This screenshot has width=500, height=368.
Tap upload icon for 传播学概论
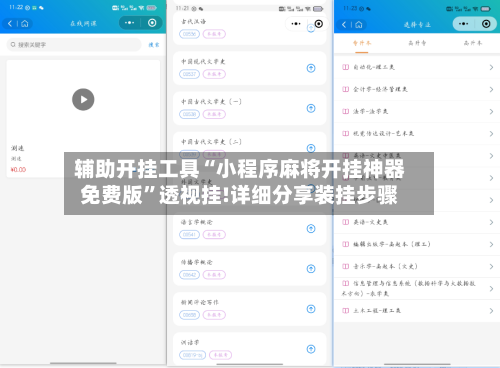311,269
